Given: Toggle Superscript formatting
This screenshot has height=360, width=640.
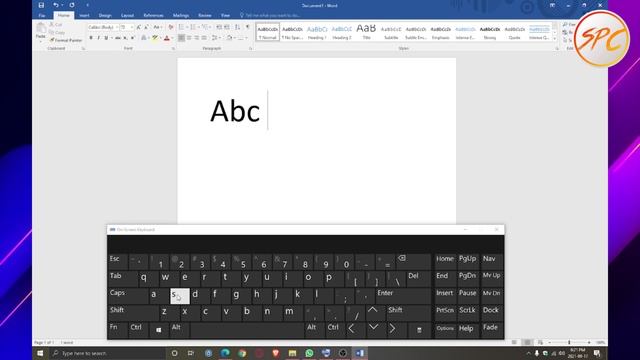Looking at the screenshot, I should pyautogui.click(x=132, y=38).
